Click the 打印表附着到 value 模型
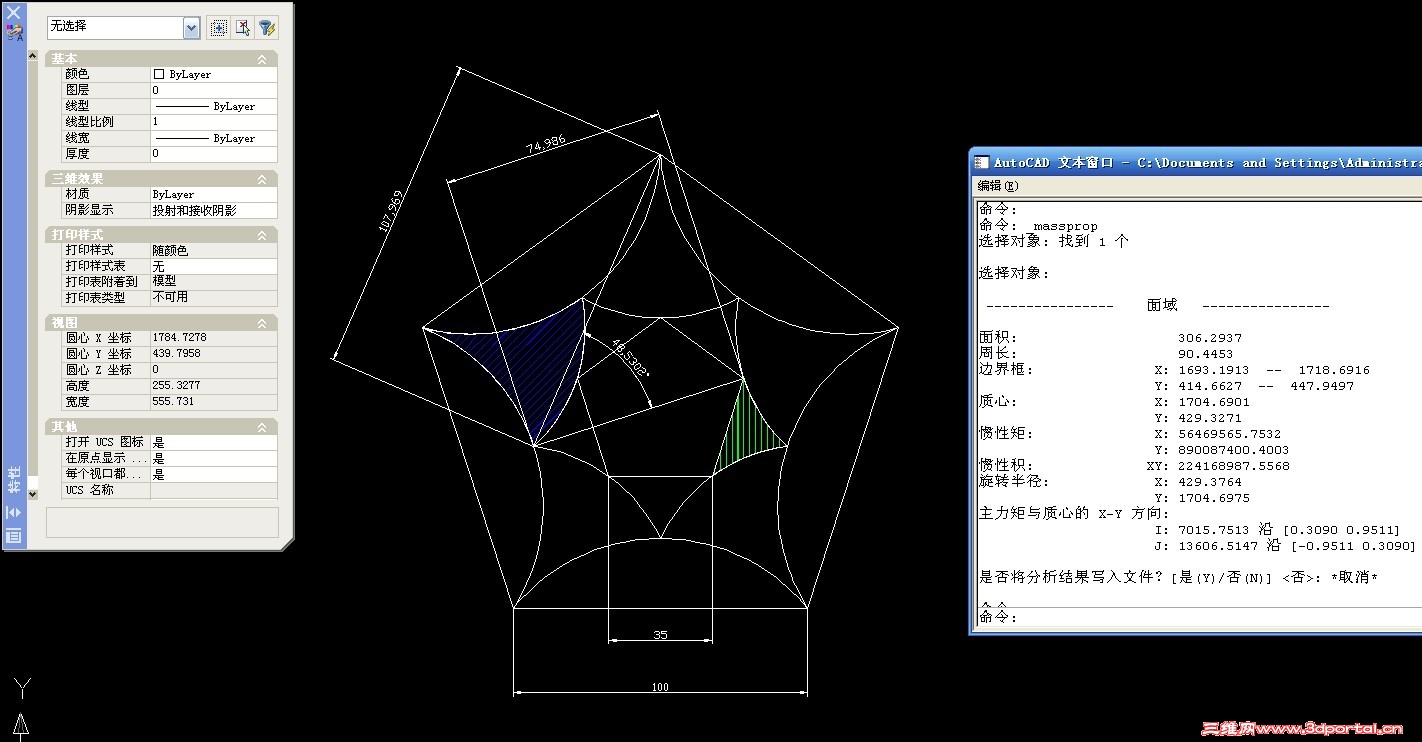The image size is (1422, 742). 214,282
